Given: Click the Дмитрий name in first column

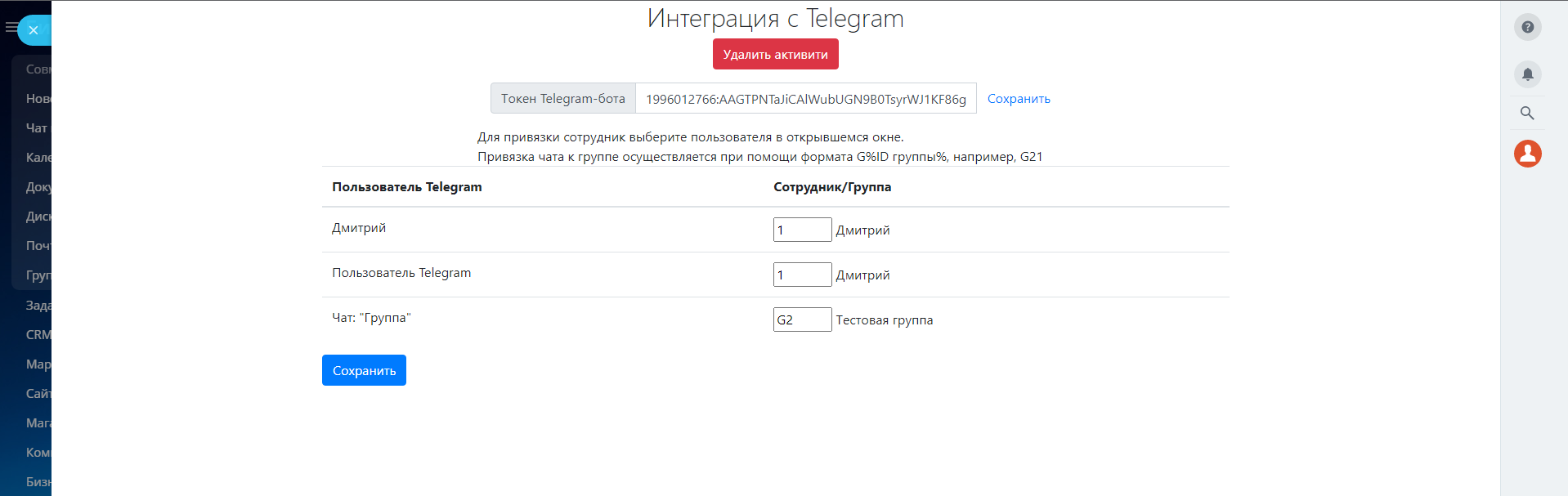Looking at the screenshot, I should [359, 228].
